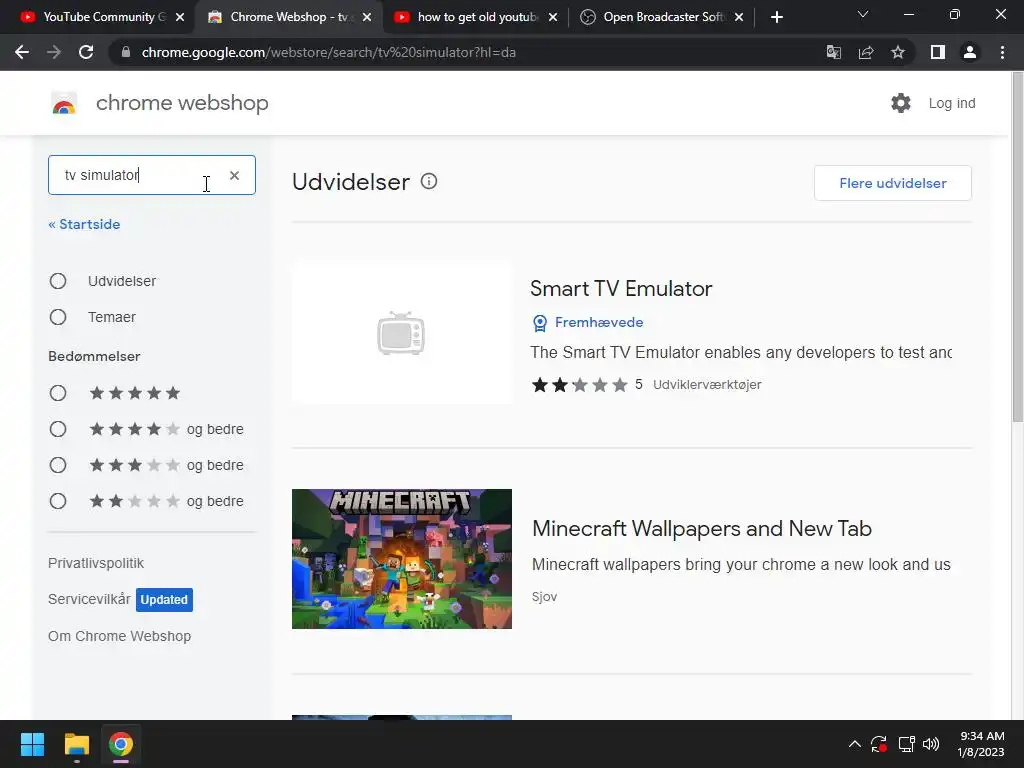Click the Smart TV Emulator star rating
This screenshot has width=1024, height=768.
[x=580, y=385]
